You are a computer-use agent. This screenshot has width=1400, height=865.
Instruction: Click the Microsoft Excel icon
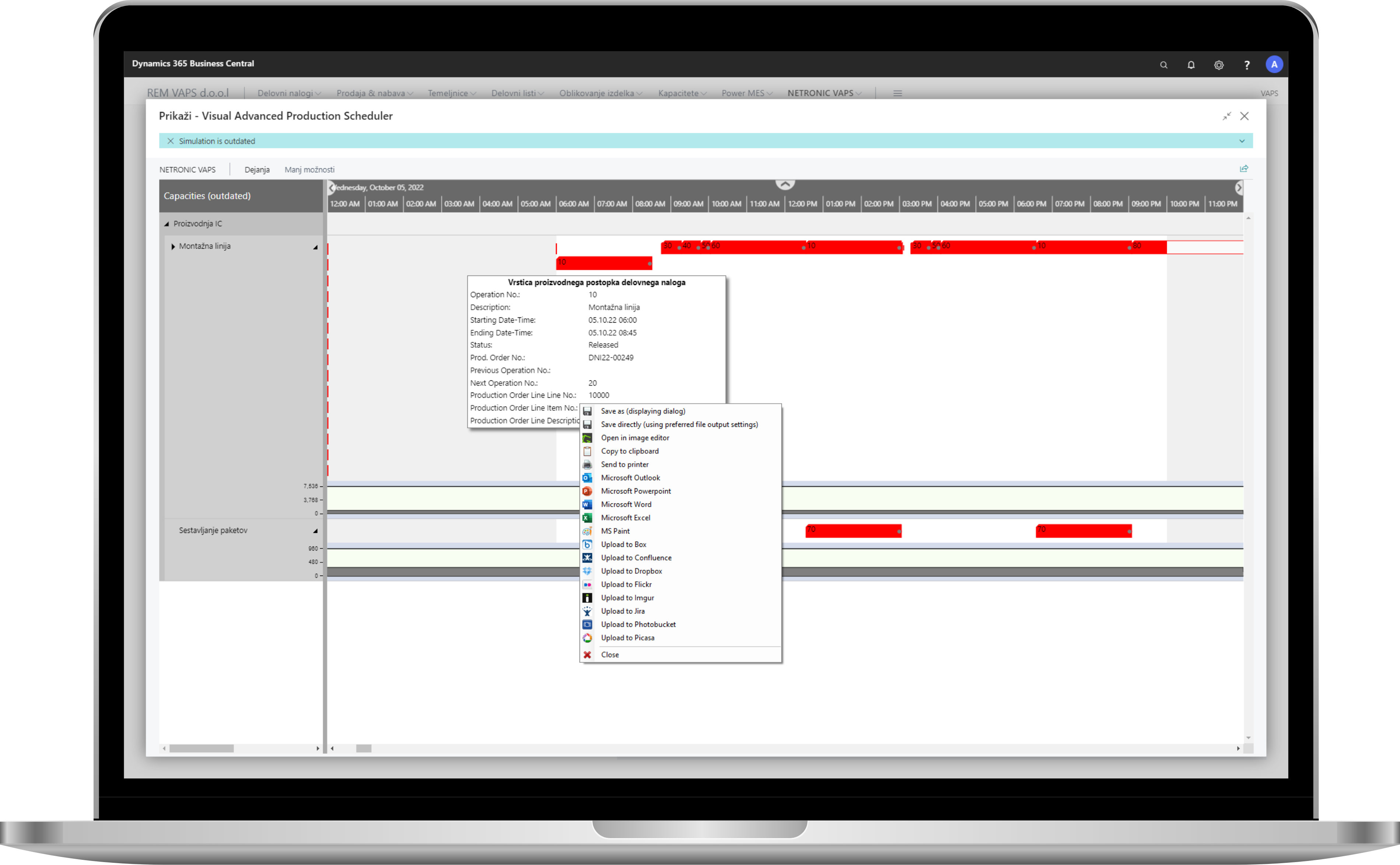587,518
